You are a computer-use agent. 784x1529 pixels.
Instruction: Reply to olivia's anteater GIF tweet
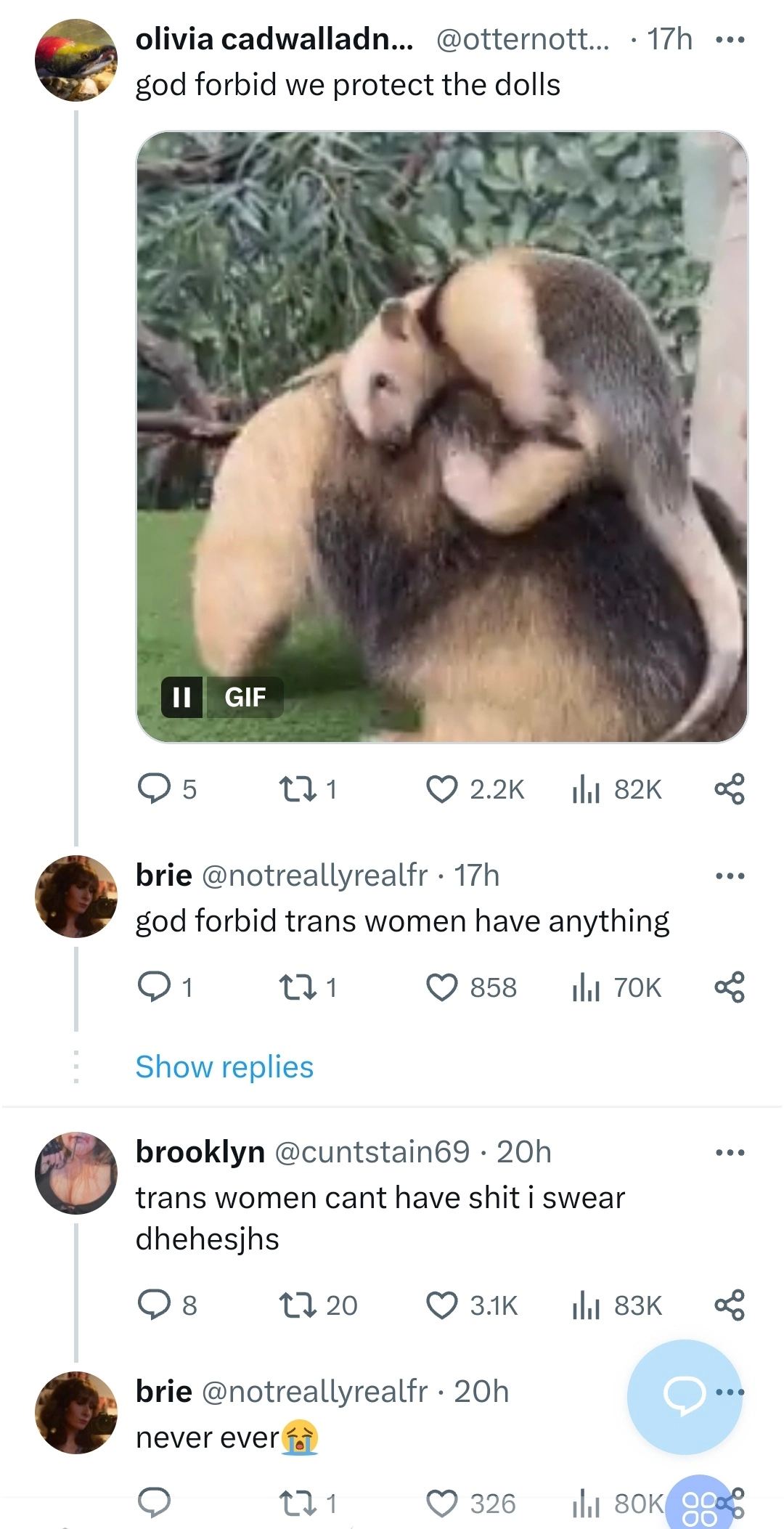tap(154, 789)
